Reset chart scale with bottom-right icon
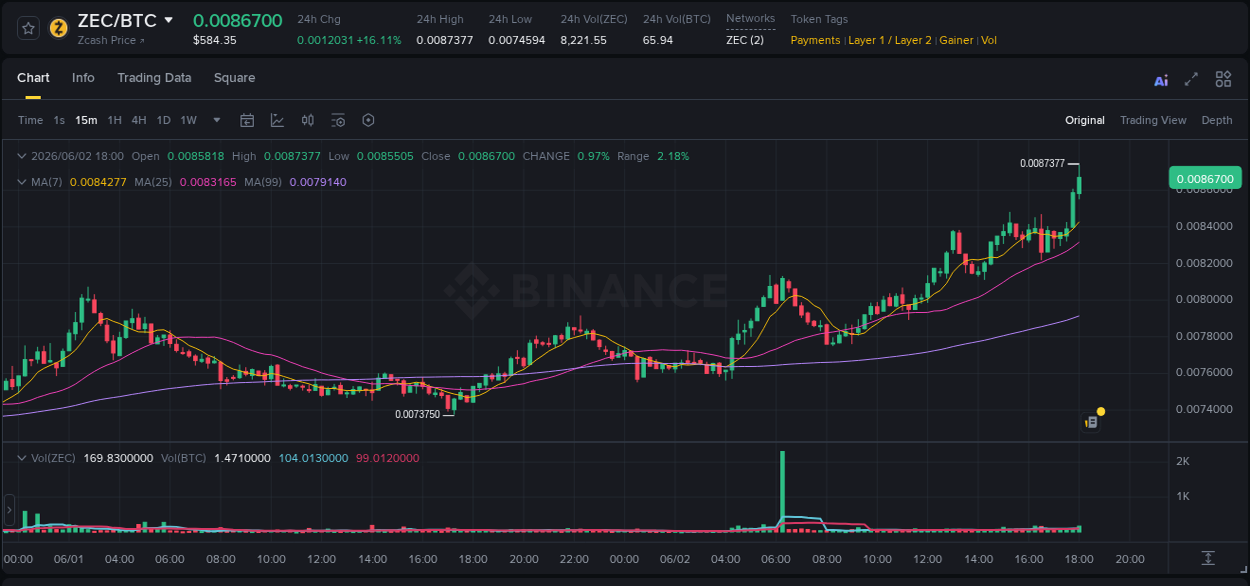This screenshot has height=586, width=1250. coord(1208,557)
